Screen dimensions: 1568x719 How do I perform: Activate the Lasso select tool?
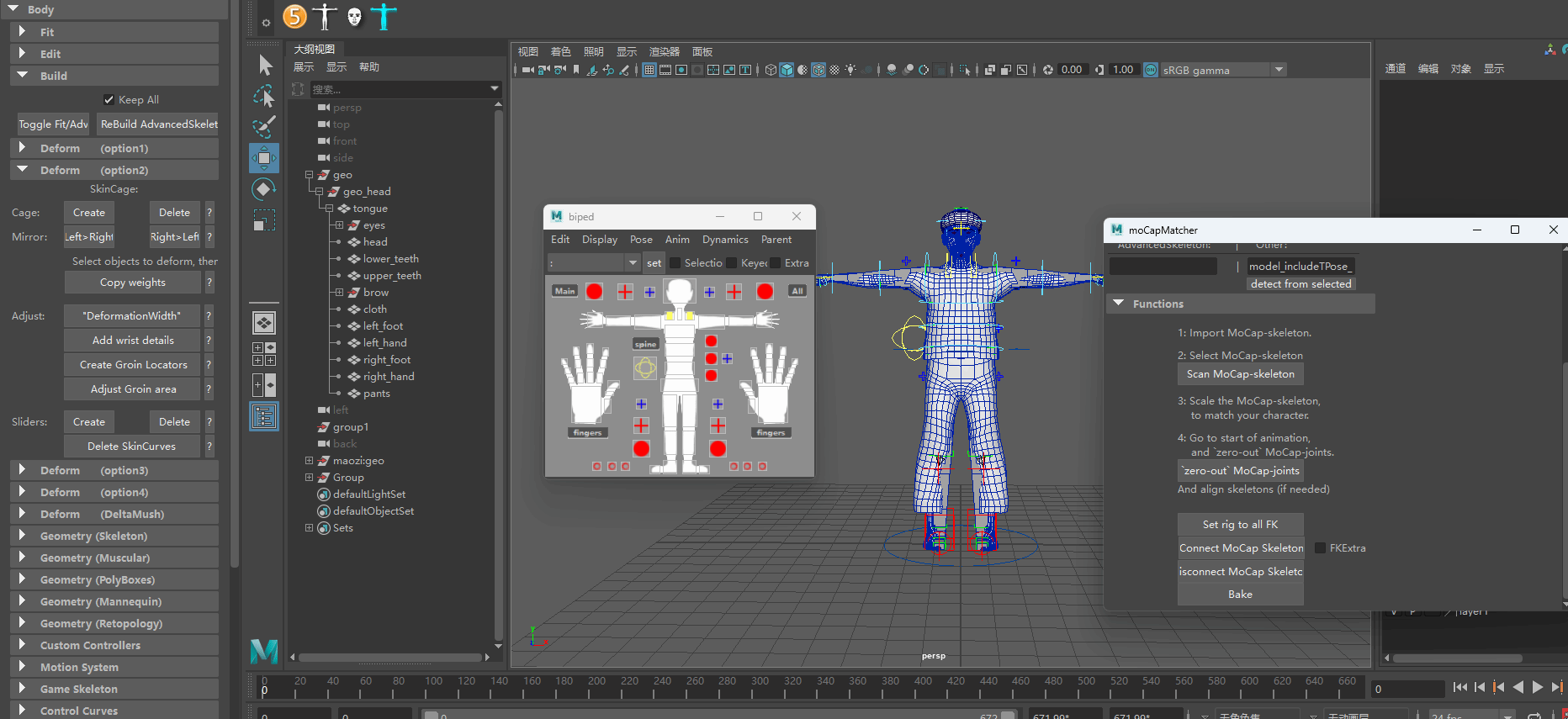(x=264, y=96)
